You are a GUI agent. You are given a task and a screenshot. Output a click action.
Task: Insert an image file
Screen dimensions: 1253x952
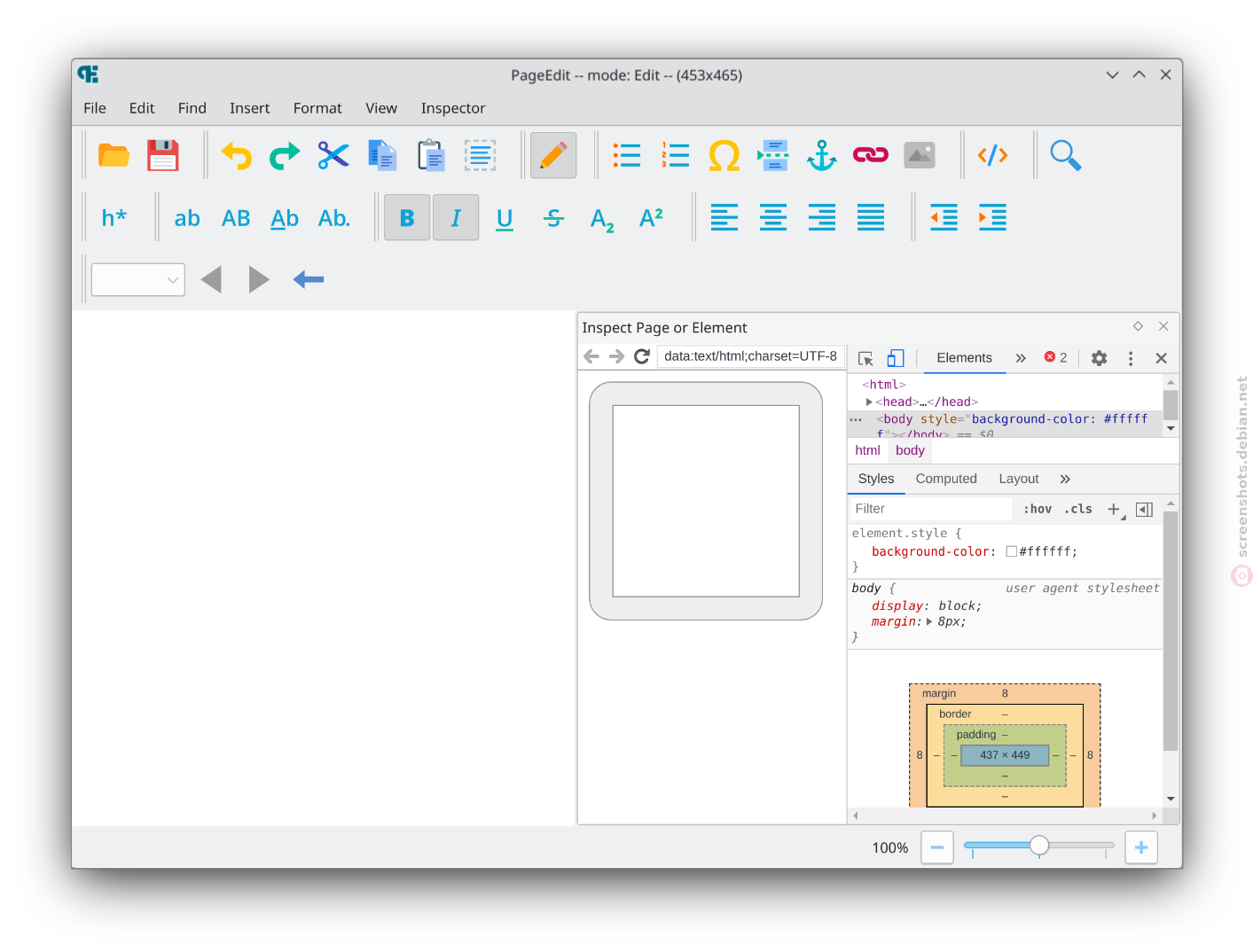920,156
